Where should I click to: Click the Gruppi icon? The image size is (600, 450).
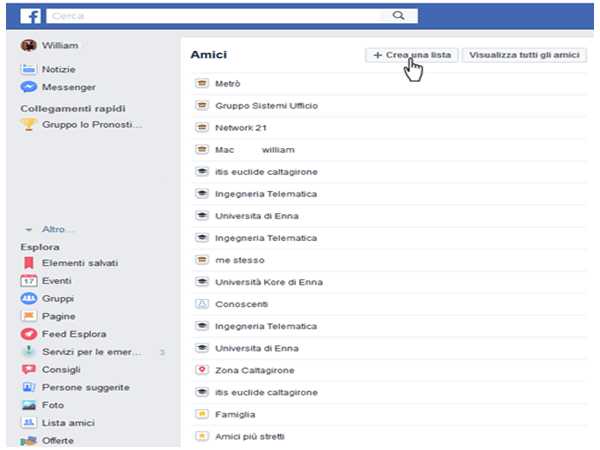(28, 298)
